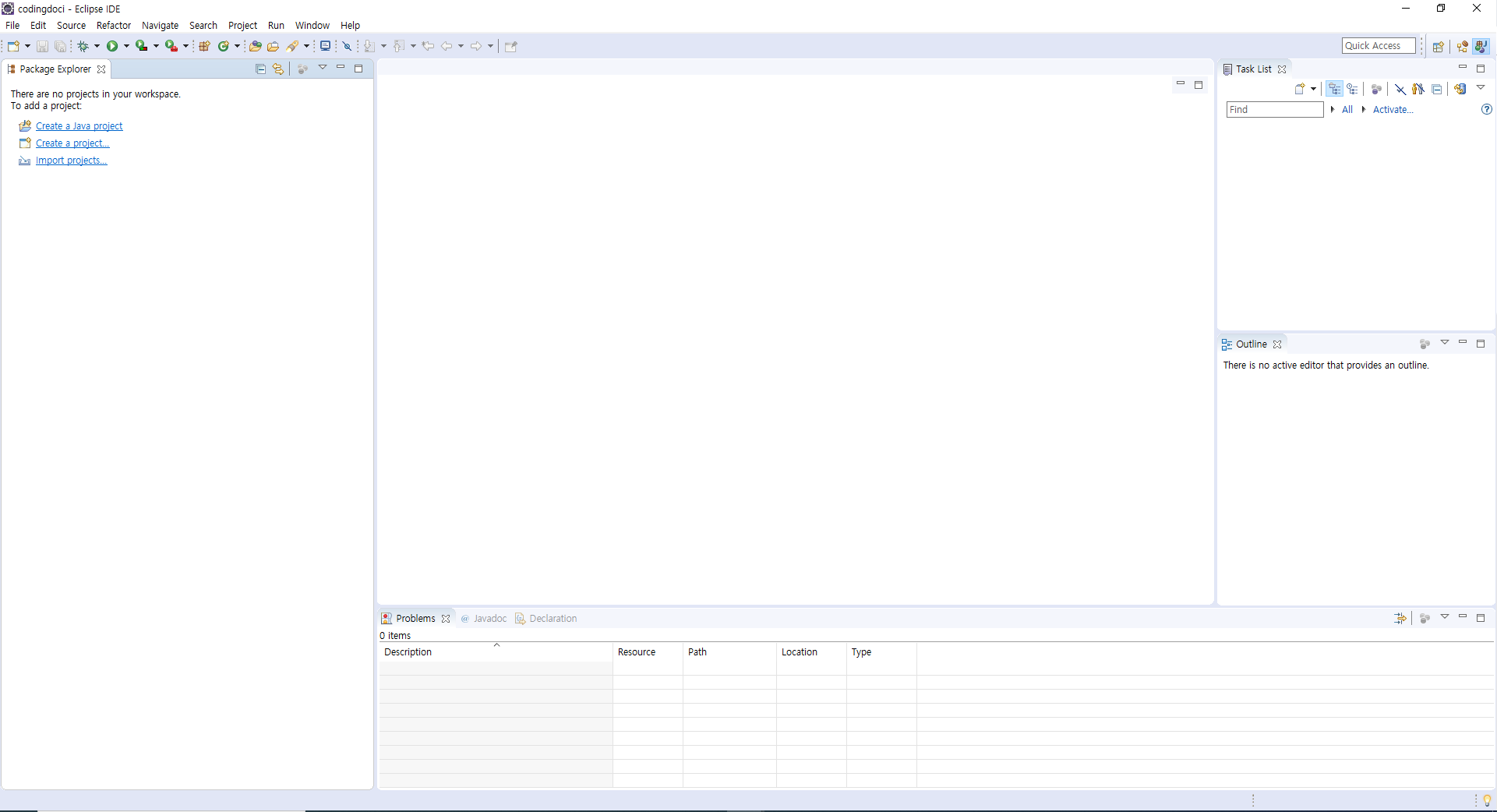Image resolution: width=1497 pixels, height=812 pixels.
Task: Click the External Tools run icon
Action: pyautogui.click(x=171, y=46)
